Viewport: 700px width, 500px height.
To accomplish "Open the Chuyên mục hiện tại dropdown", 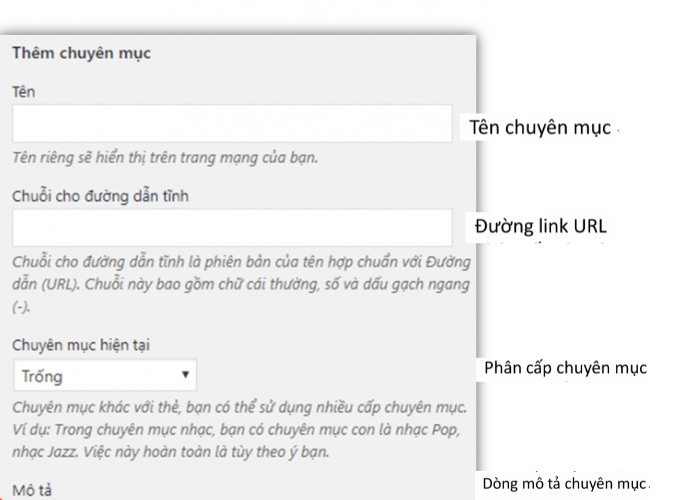I will coord(104,376).
